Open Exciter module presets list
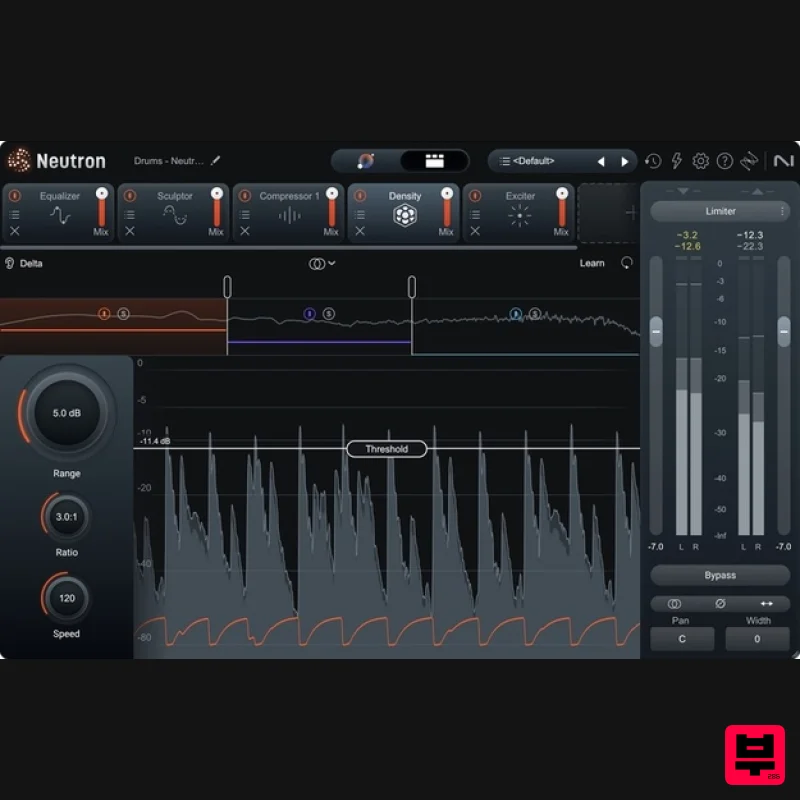 coord(475,214)
